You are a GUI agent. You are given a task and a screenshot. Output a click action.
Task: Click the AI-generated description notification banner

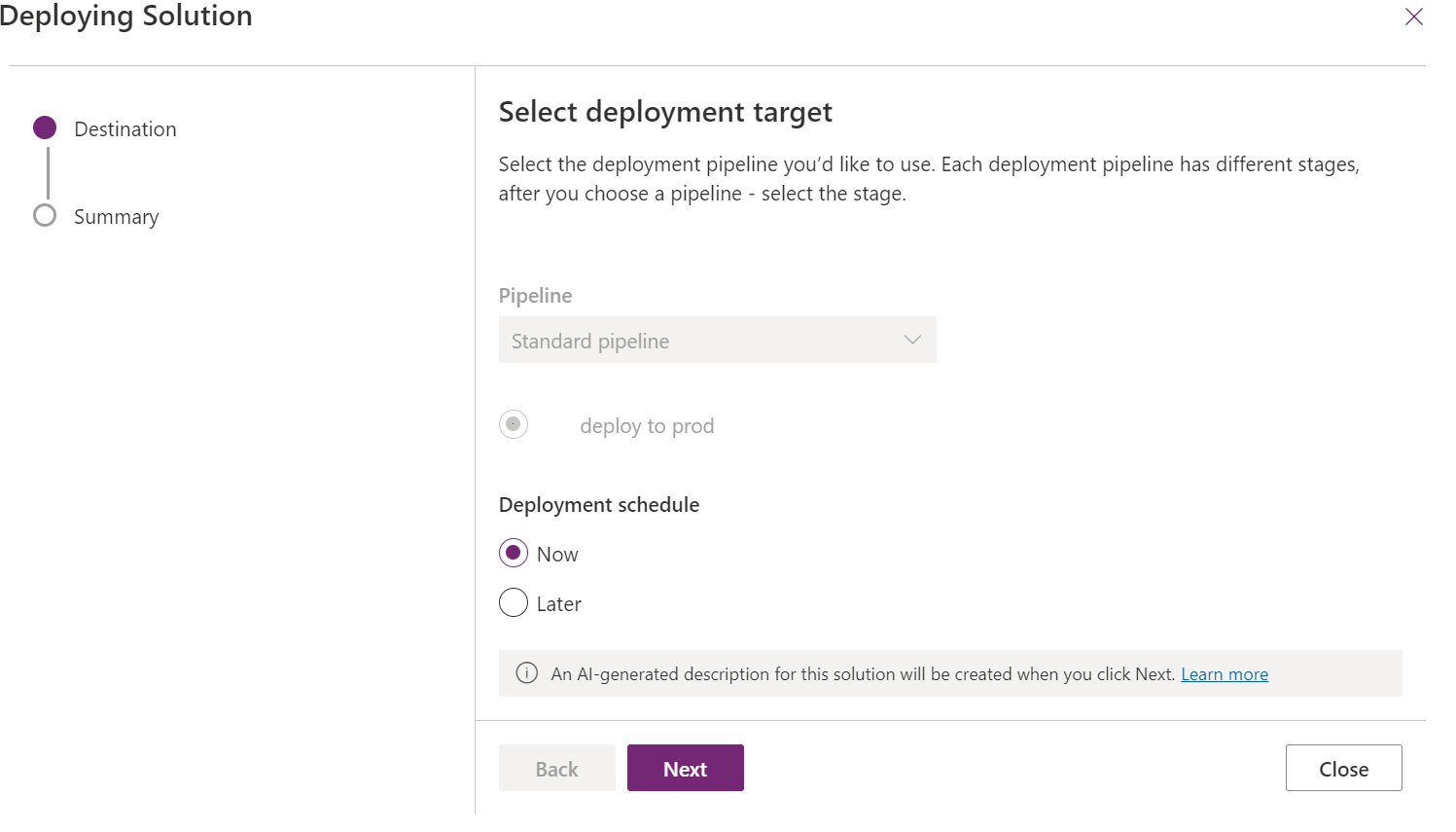click(950, 673)
